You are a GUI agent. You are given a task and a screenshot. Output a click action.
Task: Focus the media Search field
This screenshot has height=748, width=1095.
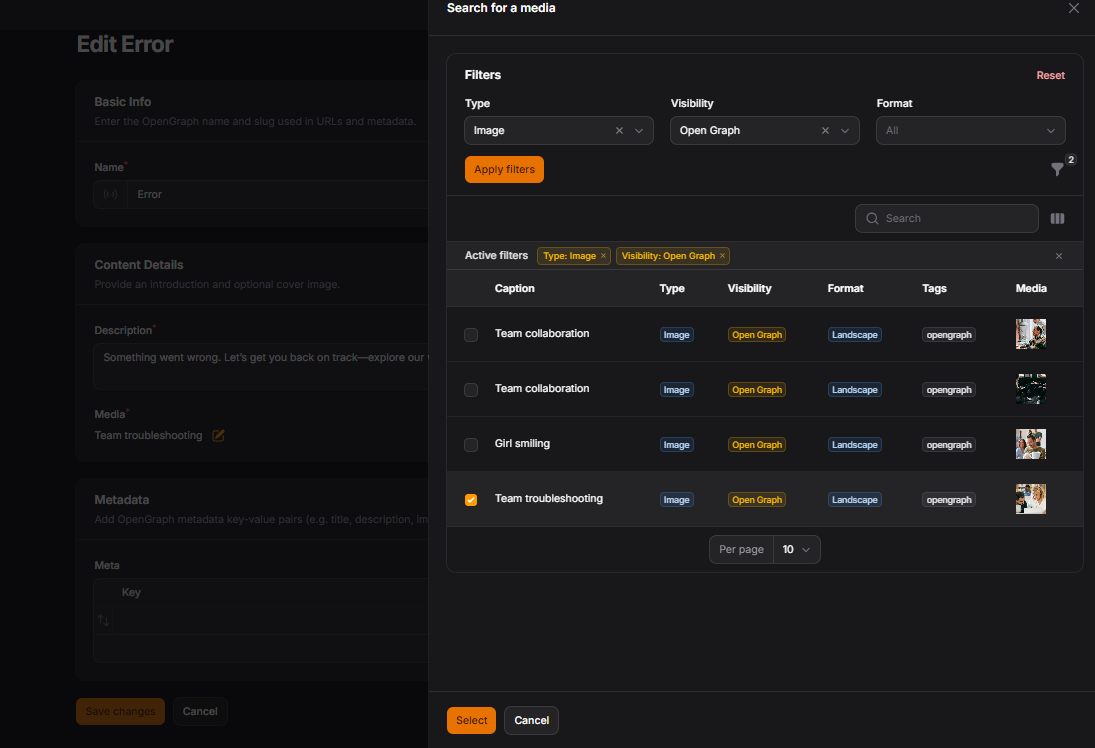(946, 219)
